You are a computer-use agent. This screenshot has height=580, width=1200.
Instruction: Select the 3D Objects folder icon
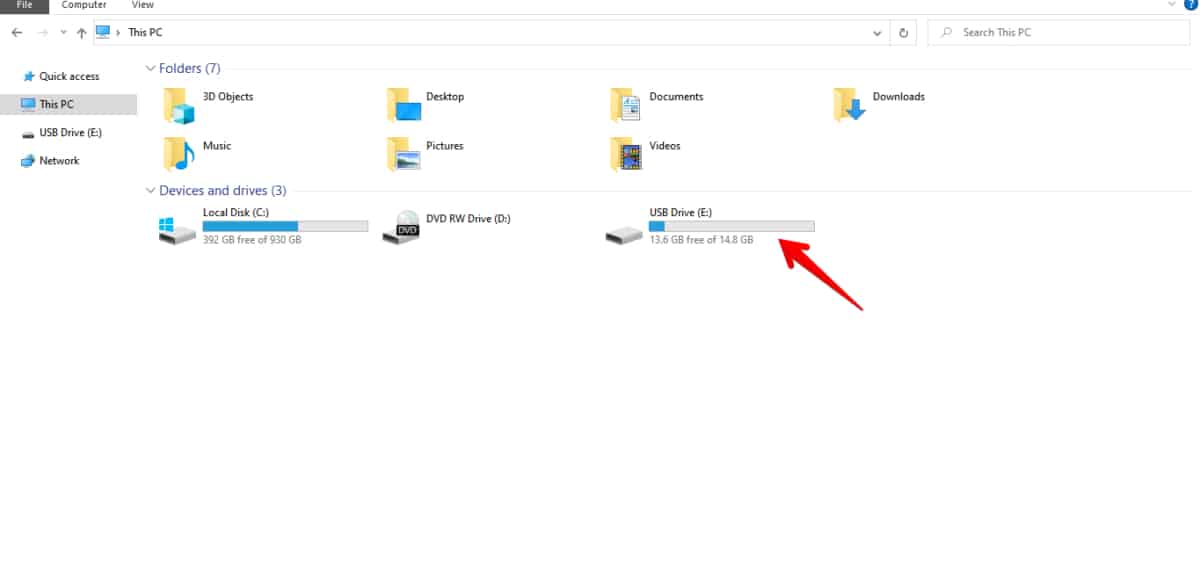coord(178,104)
